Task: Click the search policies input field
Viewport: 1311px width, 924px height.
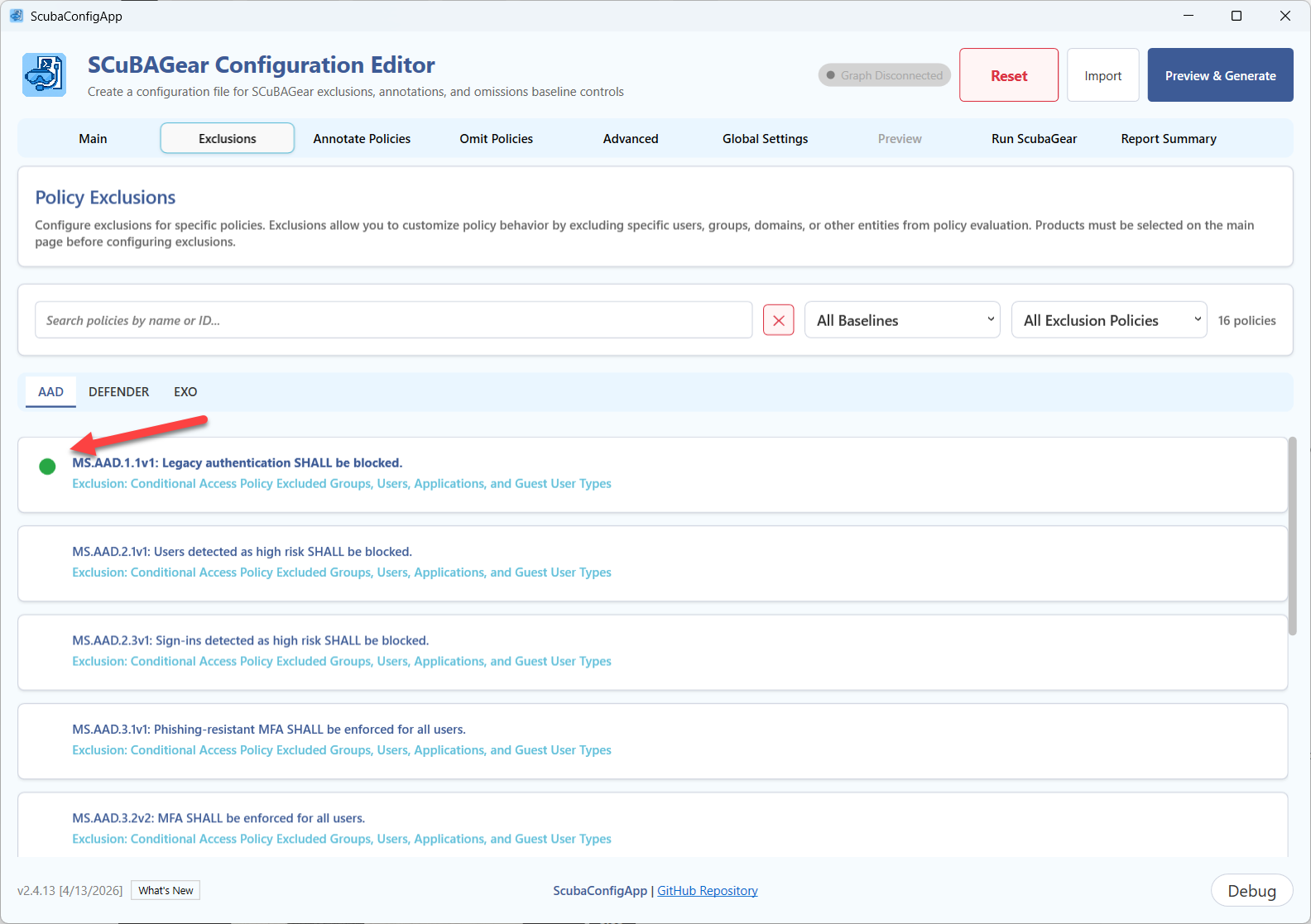Action: pyautogui.click(x=393, y=320)
